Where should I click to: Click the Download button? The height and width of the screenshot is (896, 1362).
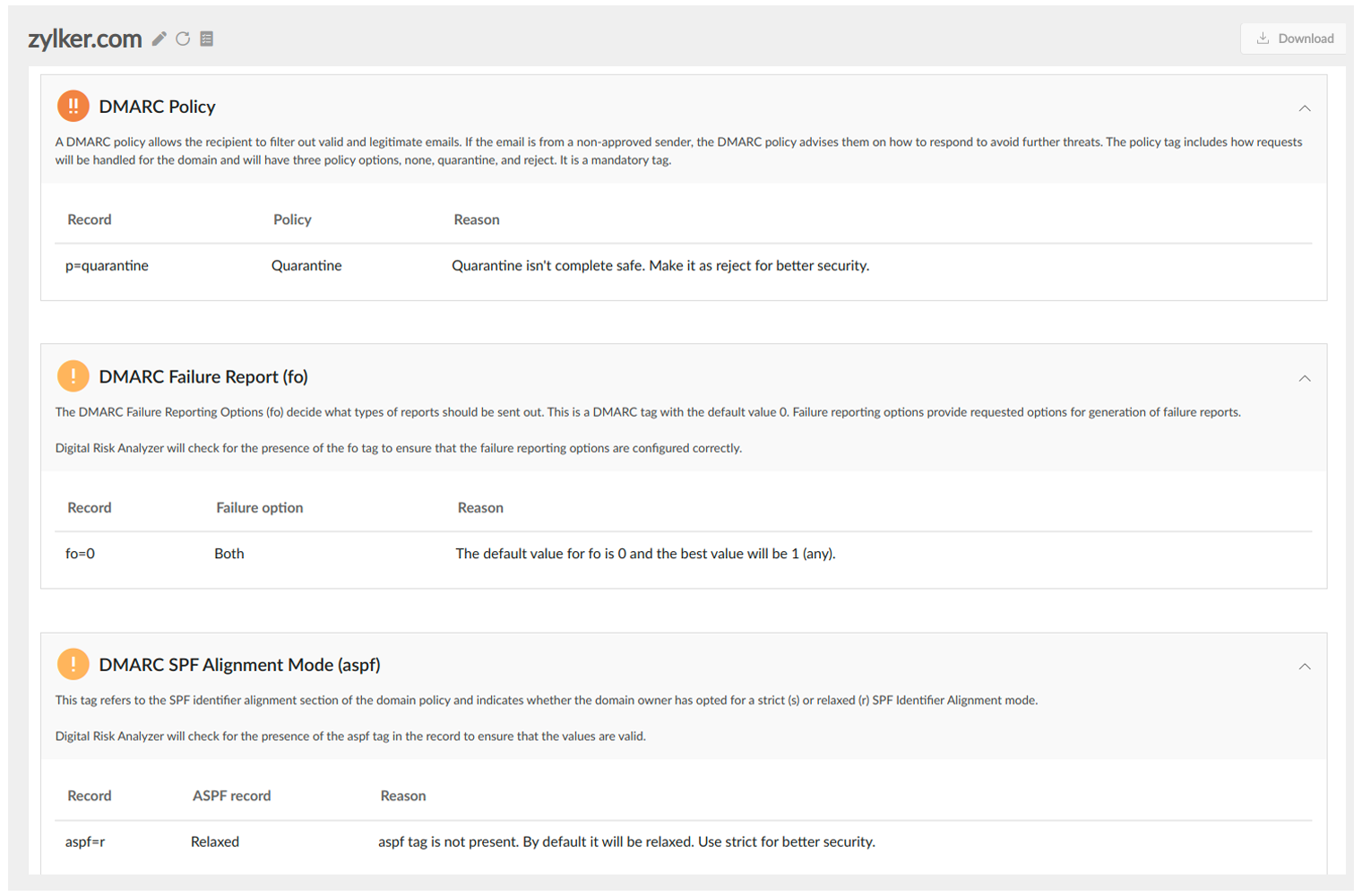(1293, 39)
